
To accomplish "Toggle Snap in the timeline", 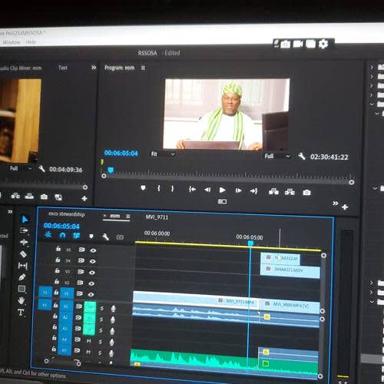I will (62, 236).
